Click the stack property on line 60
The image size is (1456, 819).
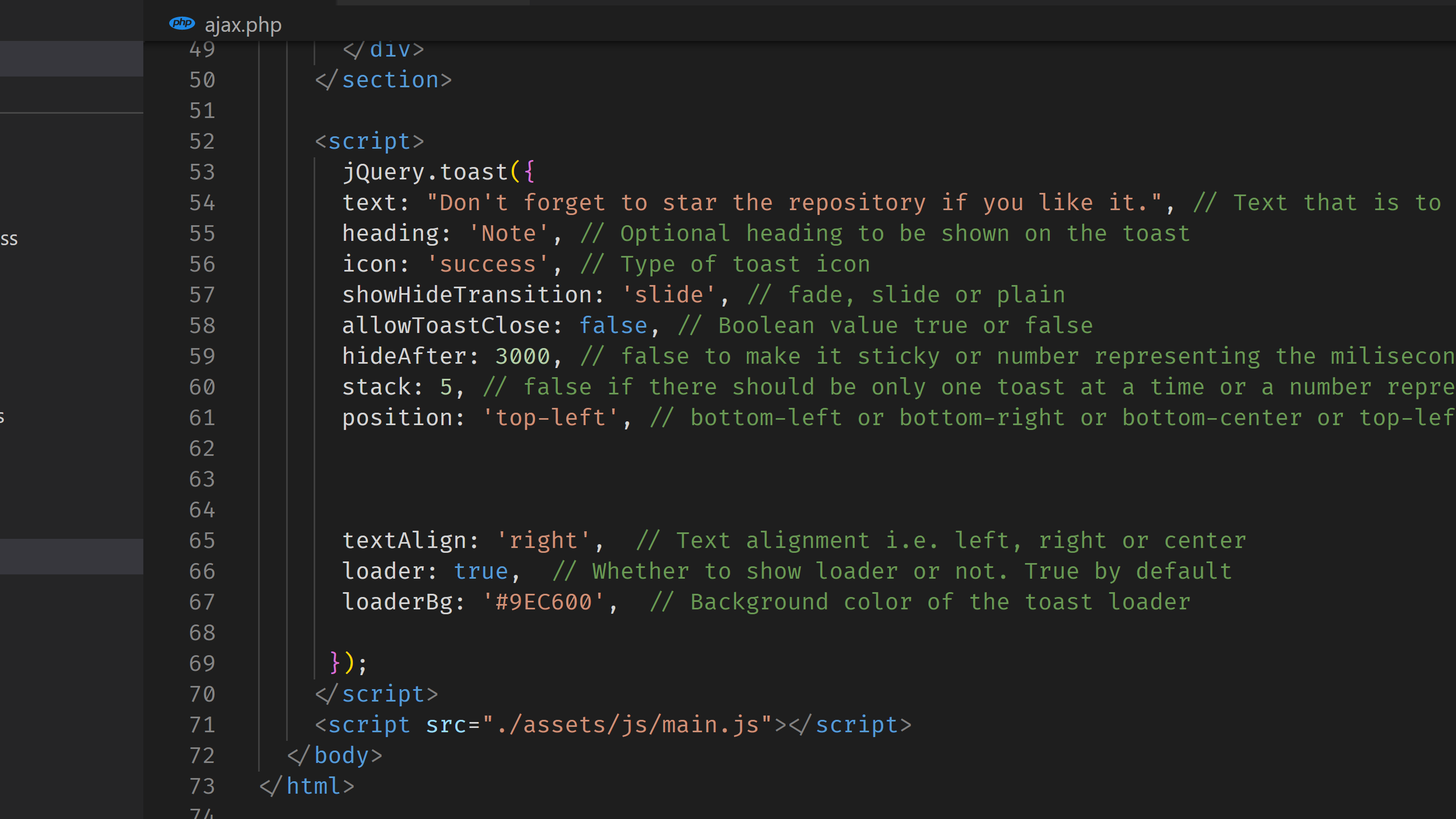point(377,387)
